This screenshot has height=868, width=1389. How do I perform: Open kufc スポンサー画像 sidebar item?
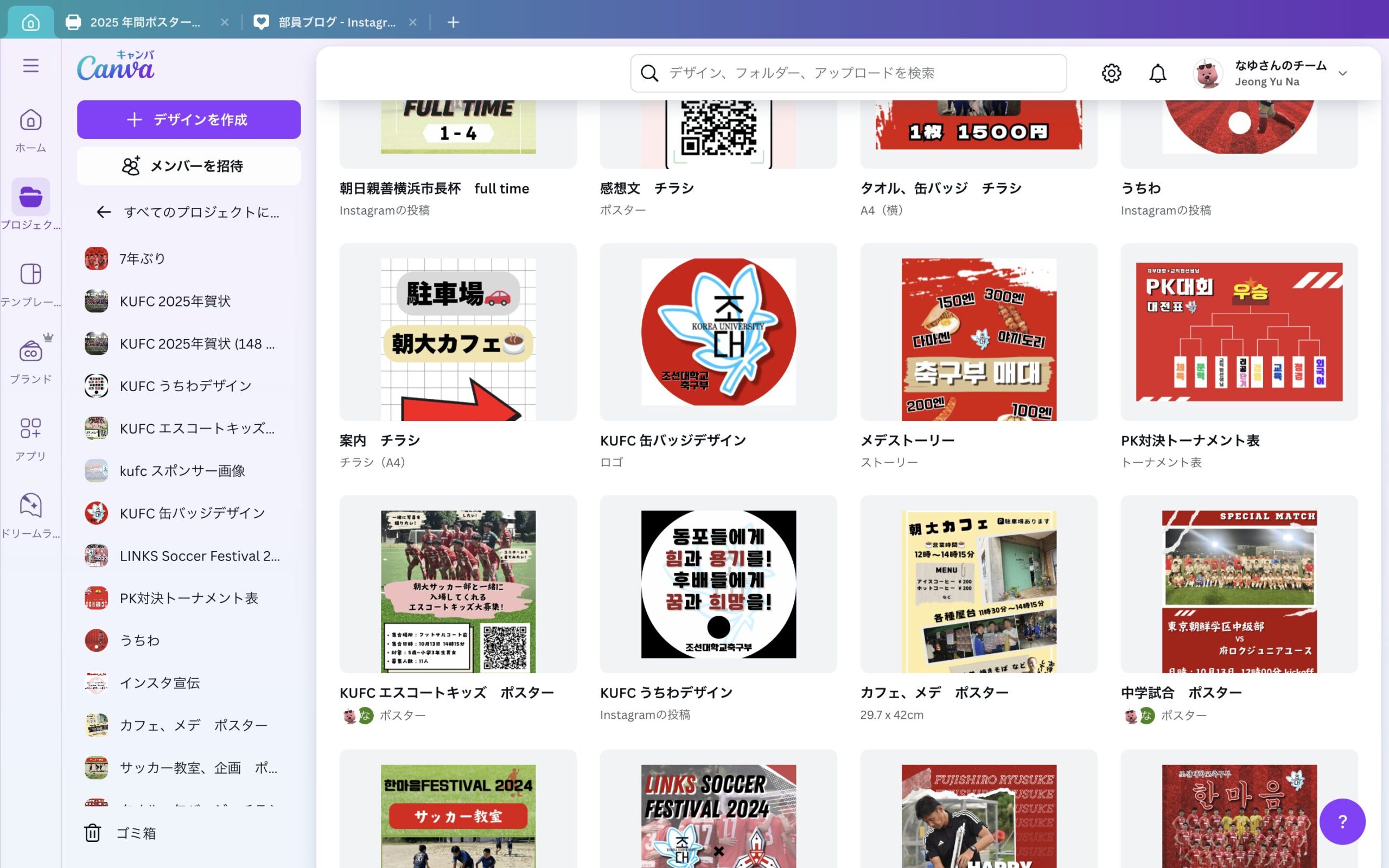pos(189,471)
